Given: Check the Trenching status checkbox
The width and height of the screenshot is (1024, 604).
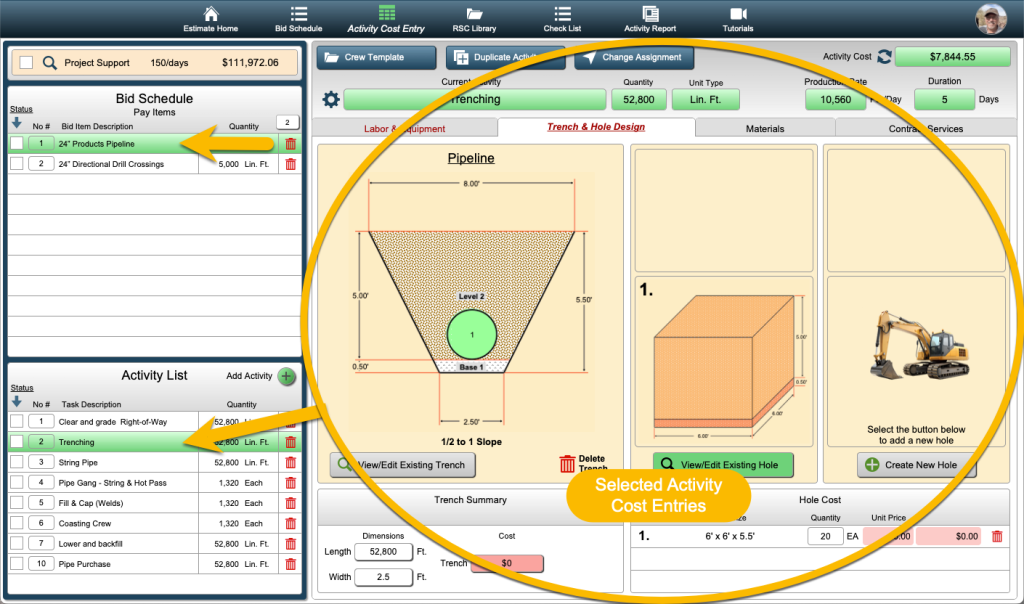Looking at the screenshot, I should point(17,442).
